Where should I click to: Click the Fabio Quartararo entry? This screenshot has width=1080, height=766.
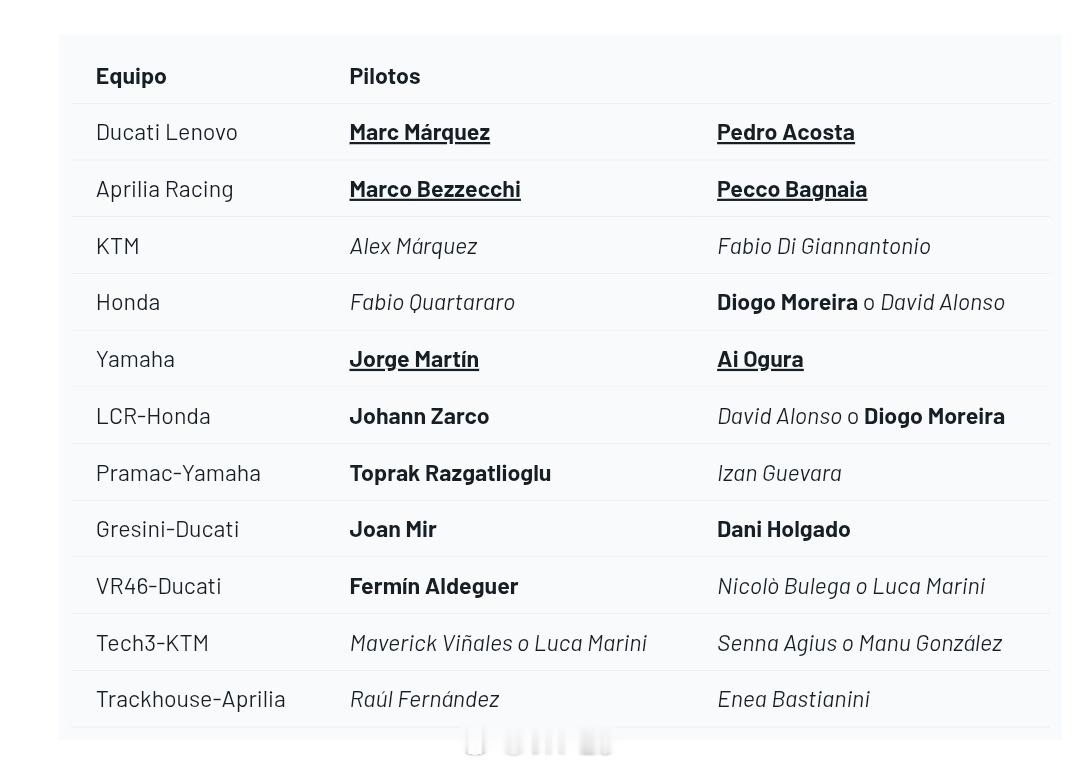pyautogui.click(x=432, y=302)
